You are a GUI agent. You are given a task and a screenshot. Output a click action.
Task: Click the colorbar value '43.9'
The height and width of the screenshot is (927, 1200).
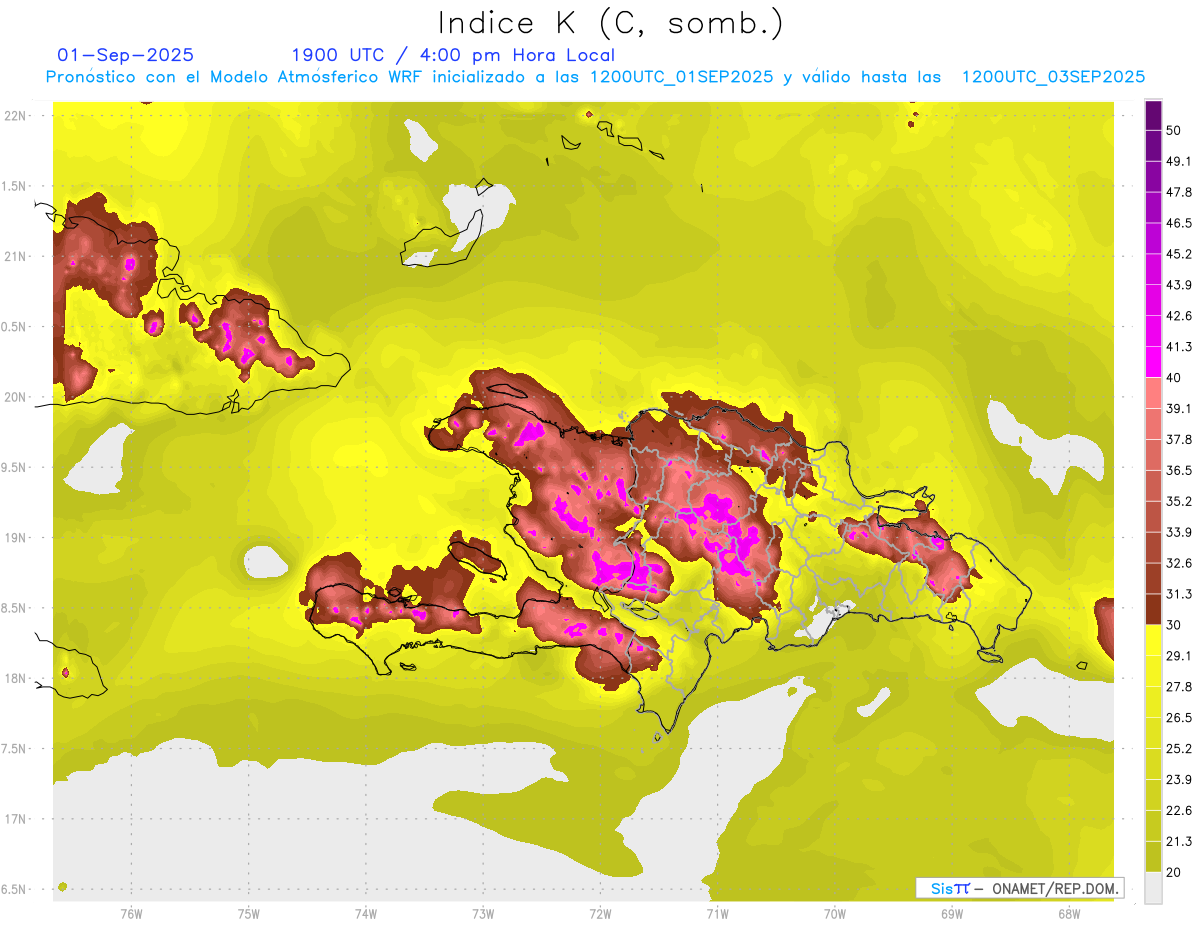(x=1179, y=285)
